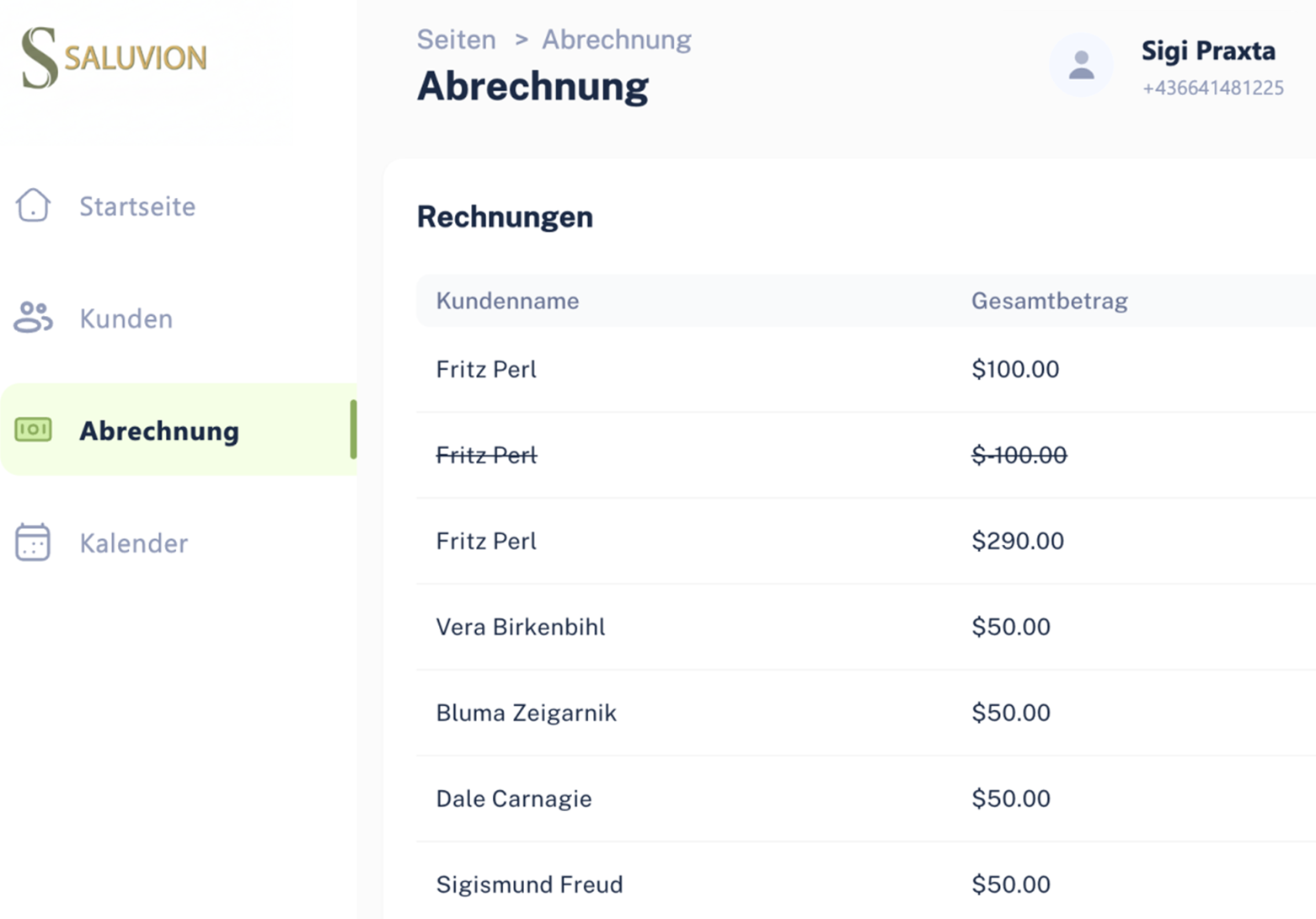Click the Startseite house icon
The height and width of the screenshot is (919, 1316).
33,206
